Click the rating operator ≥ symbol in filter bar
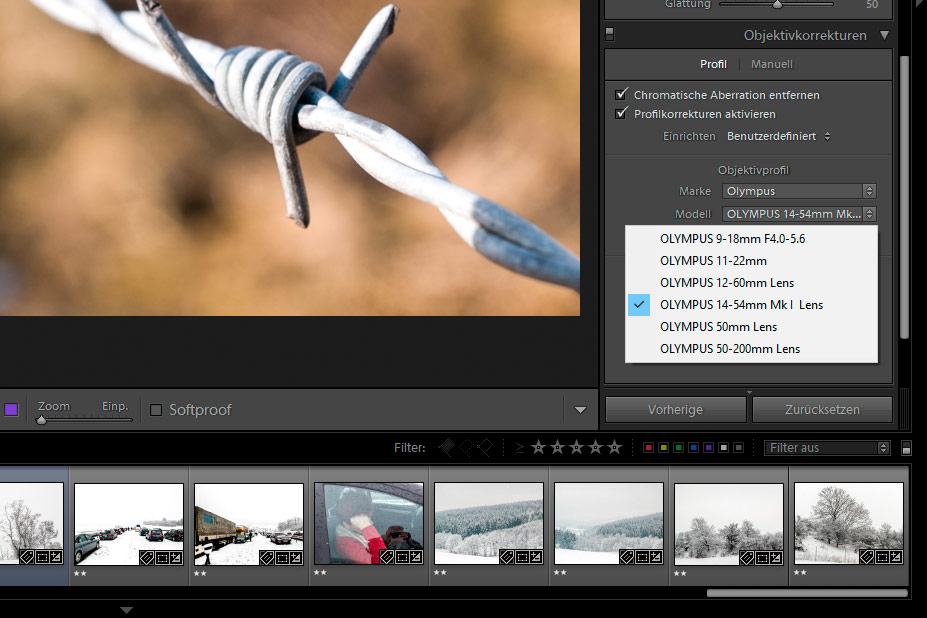 click(x=519, y=448)
